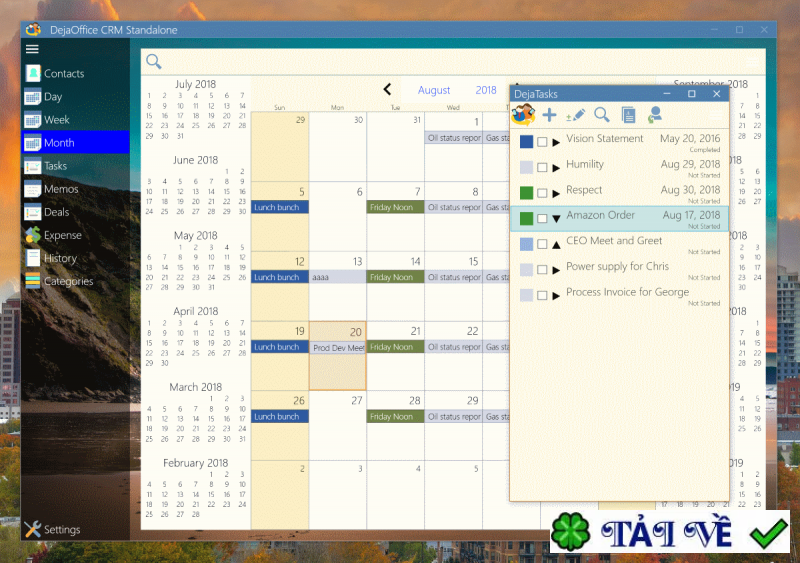Click the notes document icon in DejaTasks
Screen dimensions: 800x563
[x=629, y=115]
